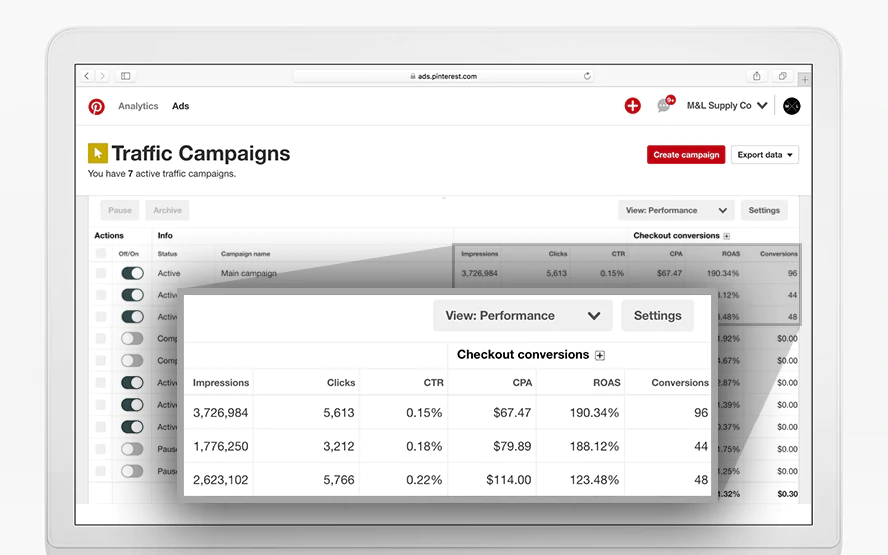Switch off the Main campaign toggle
The width and height of the screenshot is (888, 555).
[x=133, y=273]
